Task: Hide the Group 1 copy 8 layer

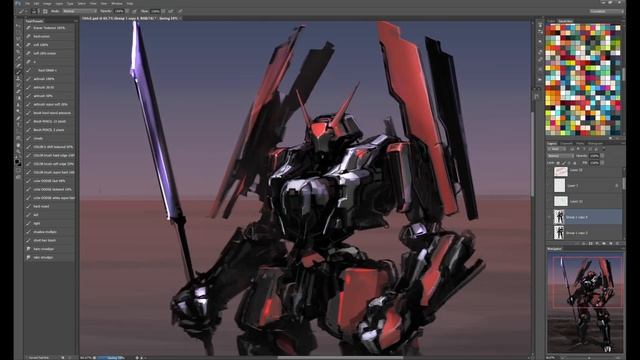Action: [x=549, y=217]
